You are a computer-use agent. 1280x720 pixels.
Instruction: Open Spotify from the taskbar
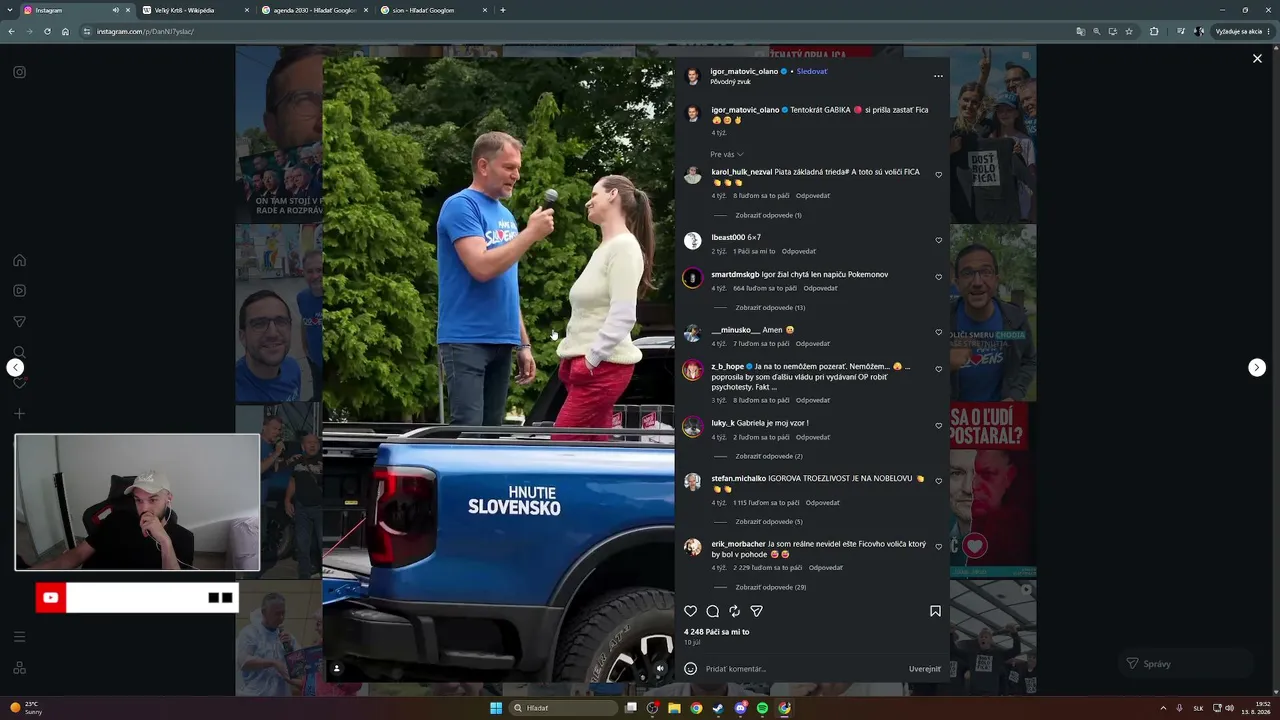pyautogui.click(x=762, y=708)
